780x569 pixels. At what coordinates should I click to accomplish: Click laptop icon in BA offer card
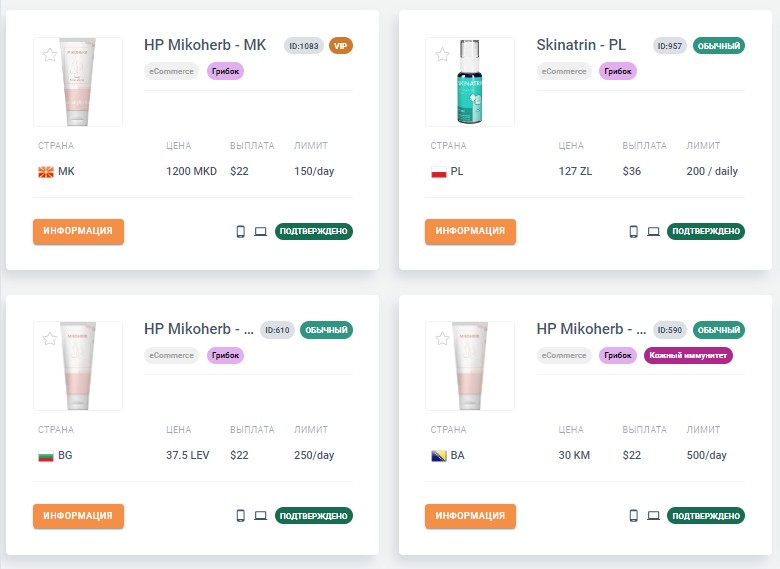pos(654,516)
